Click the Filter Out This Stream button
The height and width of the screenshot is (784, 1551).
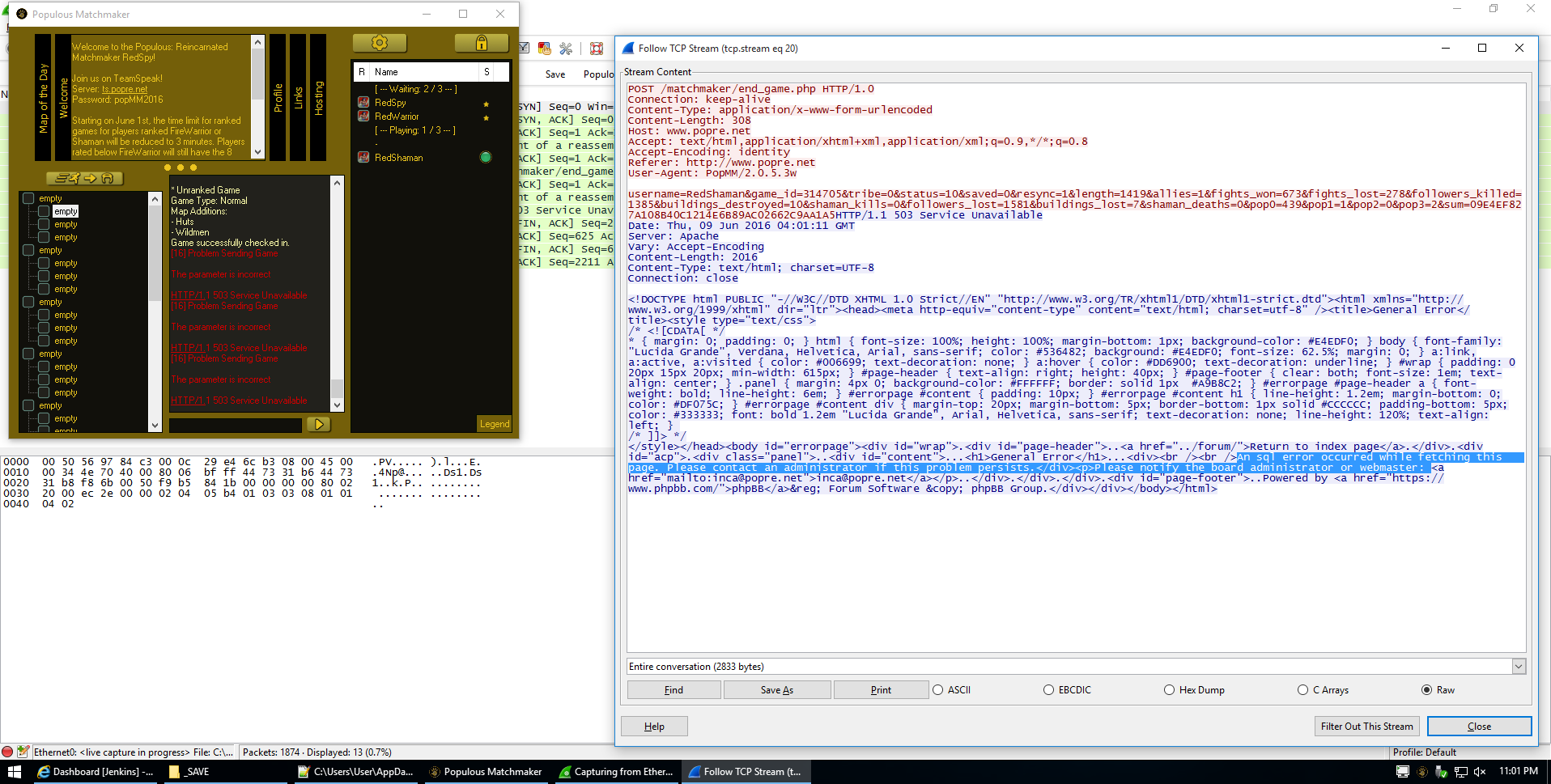click(1366, 726)
